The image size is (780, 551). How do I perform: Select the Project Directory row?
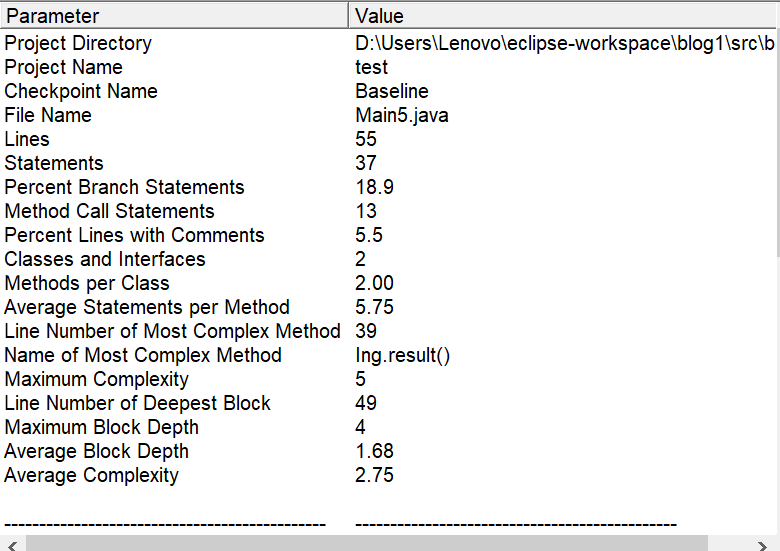388,43
